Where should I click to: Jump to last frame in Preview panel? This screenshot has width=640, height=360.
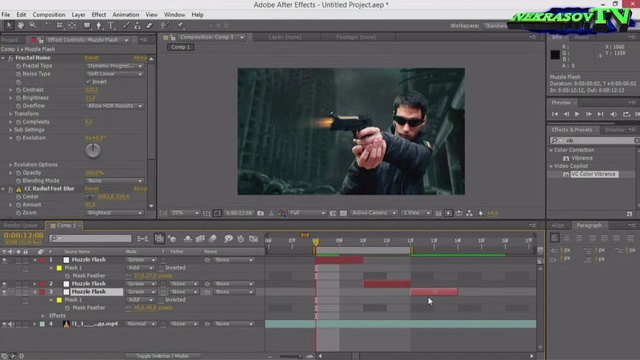point(600,114)
